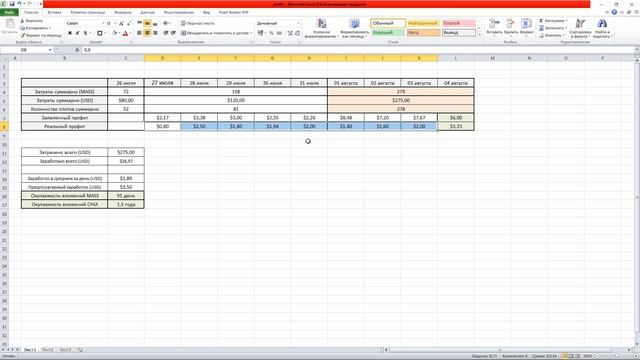Click the blue Help question mark icon
Image resolution: width=640 pixels, height=360 pixels.
click(x=614, y=12)
